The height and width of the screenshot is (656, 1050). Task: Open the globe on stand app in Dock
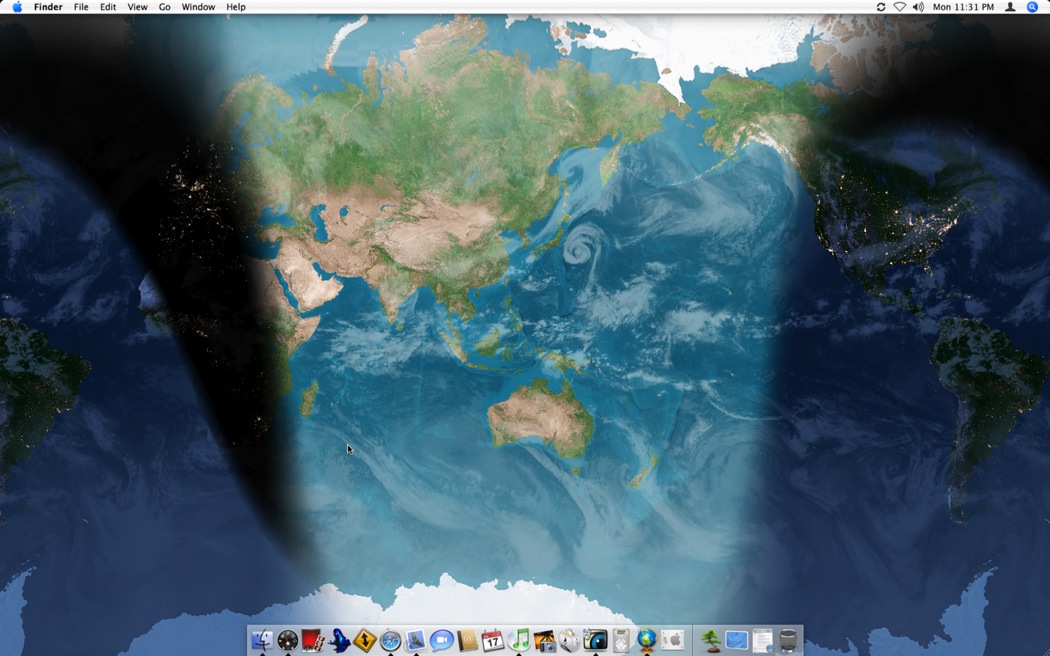click(647, 641)
